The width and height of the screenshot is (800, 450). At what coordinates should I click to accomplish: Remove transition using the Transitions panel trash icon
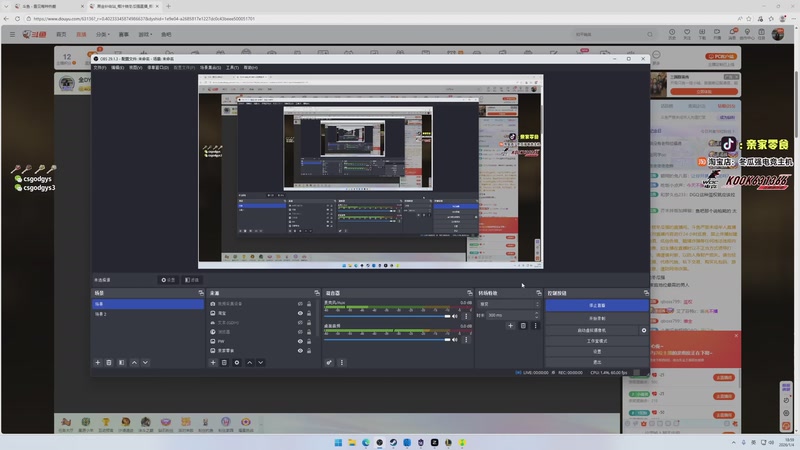click(523, 326)
